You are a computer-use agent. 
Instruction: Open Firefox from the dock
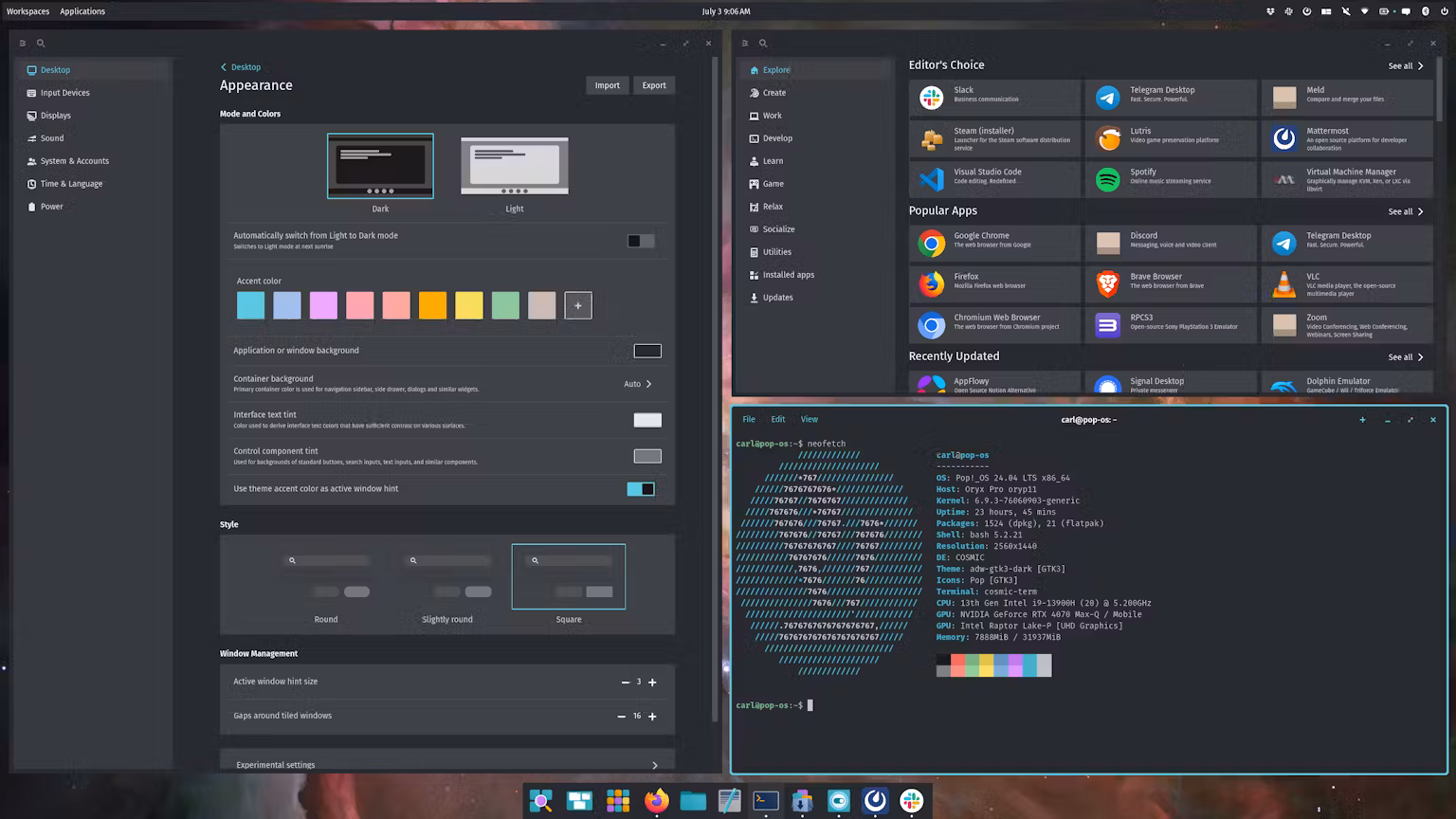[655, 801]
